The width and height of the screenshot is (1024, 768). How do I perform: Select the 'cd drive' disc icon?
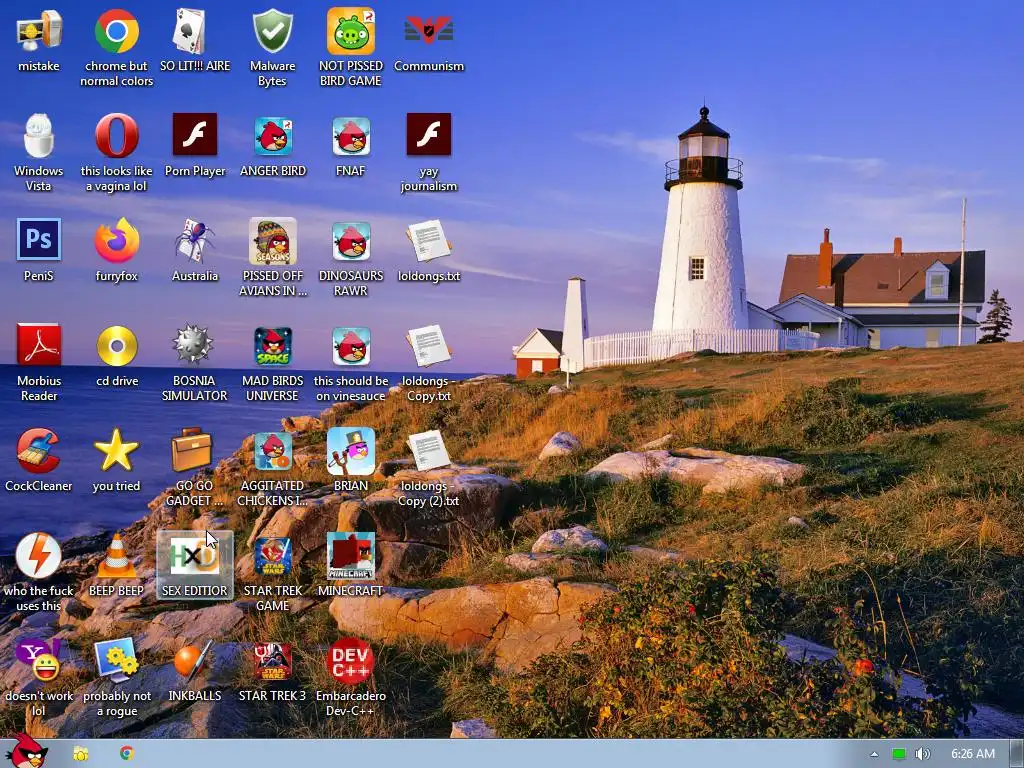pyautogui.click(x=117, y=345)
